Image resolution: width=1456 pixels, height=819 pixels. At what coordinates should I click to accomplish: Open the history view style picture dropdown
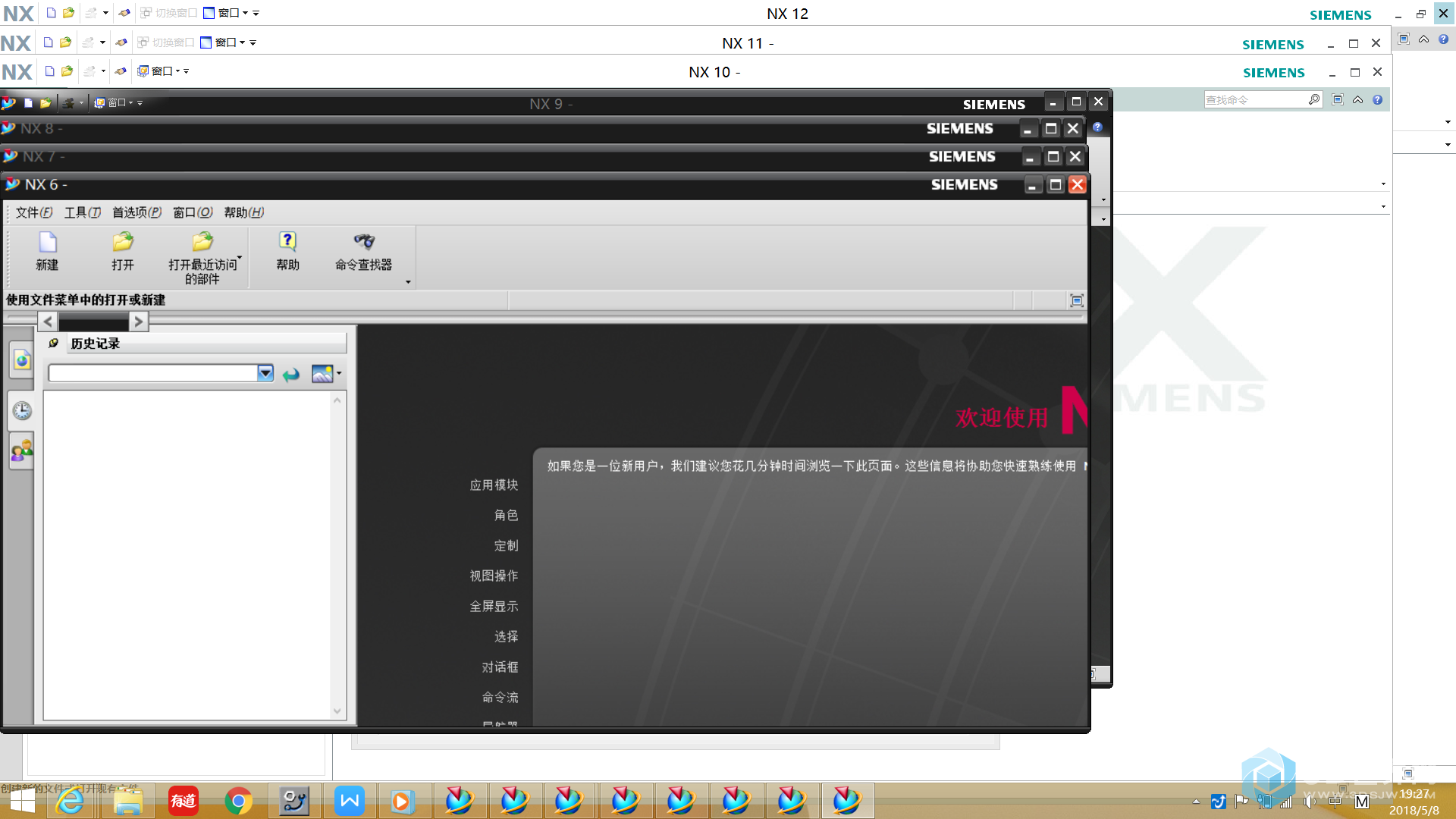click(x=326, y=374)
